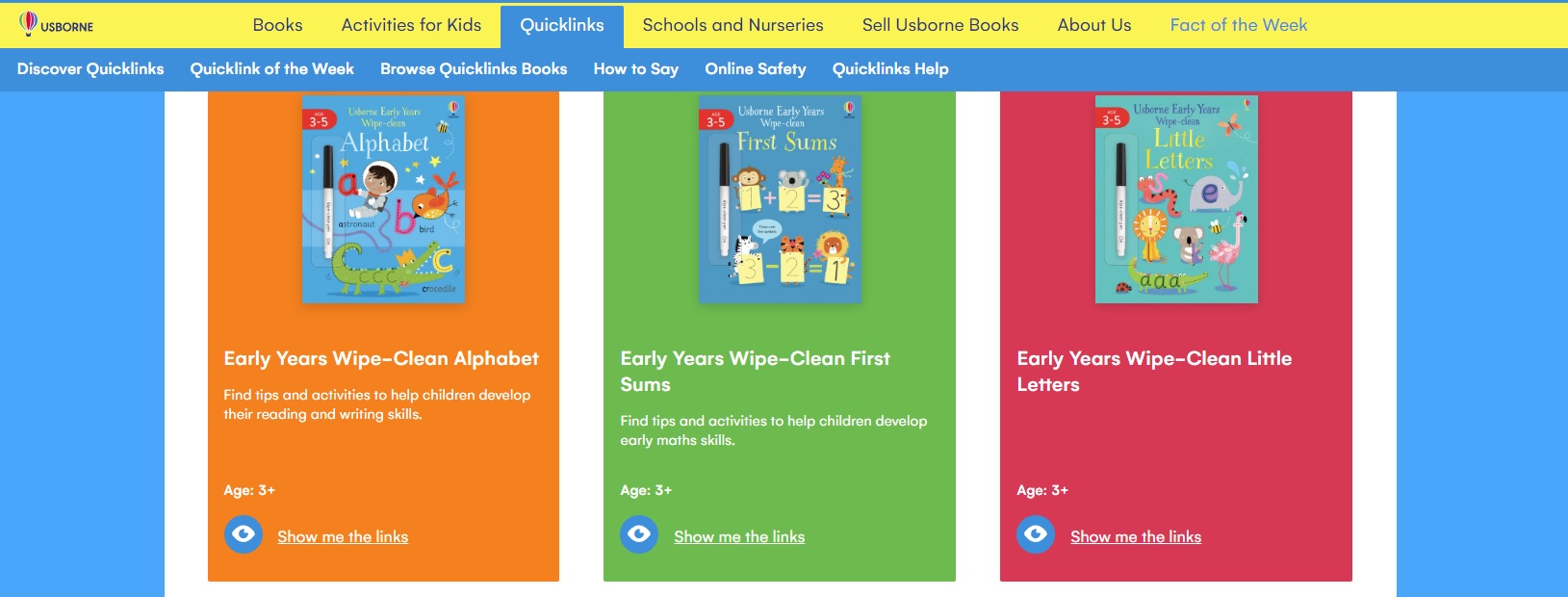This screenshot has height=597, width=1568.
Task: Open the About Us menu
Action: point(1094,25)
